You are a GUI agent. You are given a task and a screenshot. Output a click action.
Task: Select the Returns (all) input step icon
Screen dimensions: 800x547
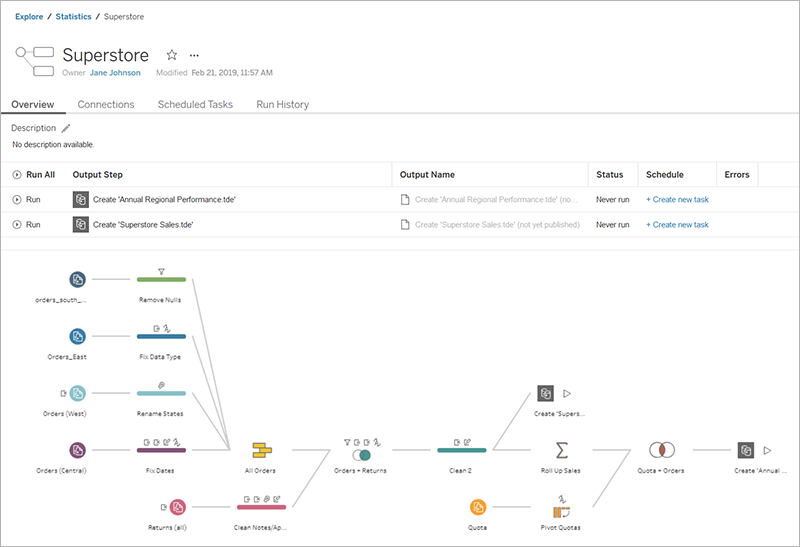click(178, 507)
